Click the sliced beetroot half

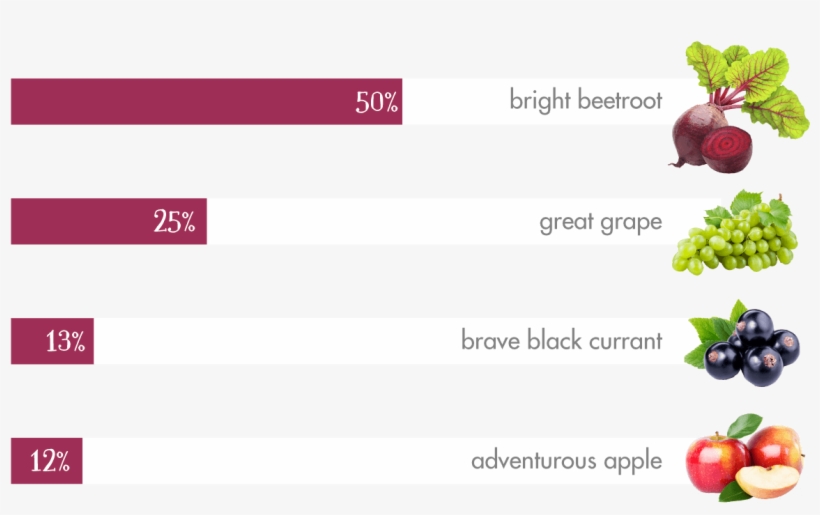[x=726, y=149]
